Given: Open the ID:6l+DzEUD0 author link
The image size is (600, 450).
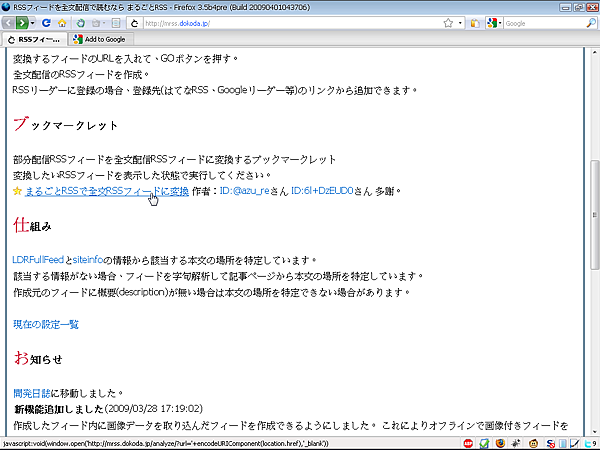Looking at the screenshot, I should click(x=322, y=191).
